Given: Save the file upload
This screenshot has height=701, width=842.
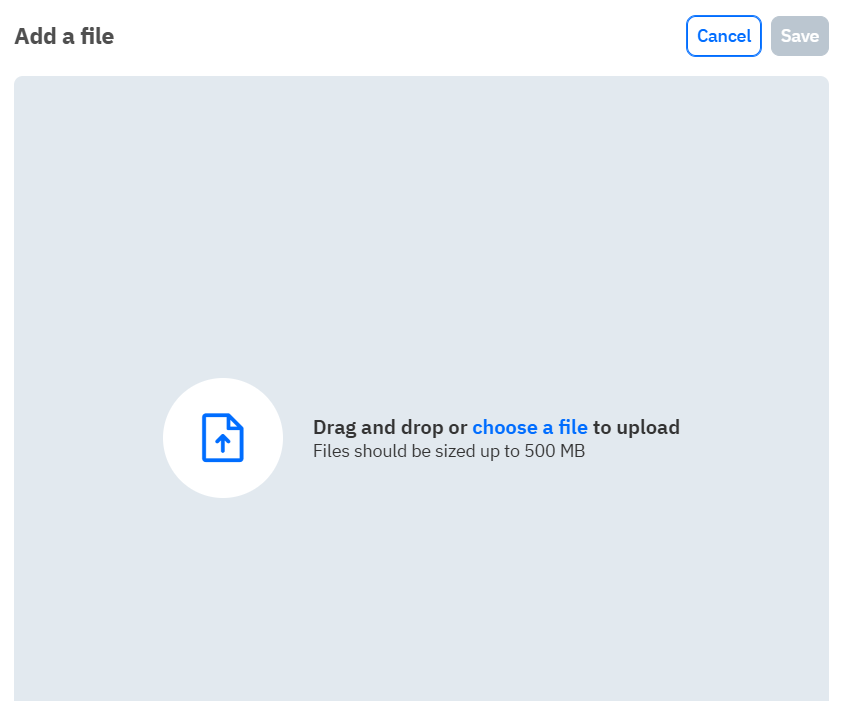Looking at the screenshot, I should pyautogui.click(x=800, y=36).
